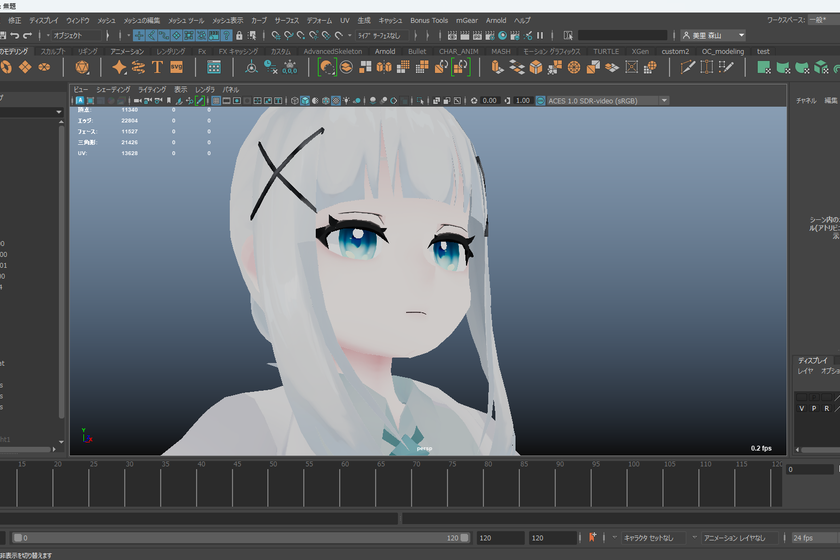The height and width of the screenshot is (560, 840).
Task: Toggle the layer P playback box
Action: tap(814, 408)
